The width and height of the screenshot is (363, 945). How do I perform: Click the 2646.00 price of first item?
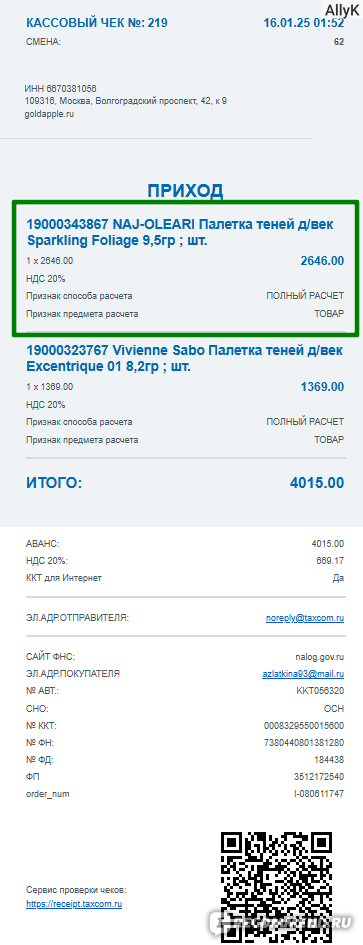point(322,260)
